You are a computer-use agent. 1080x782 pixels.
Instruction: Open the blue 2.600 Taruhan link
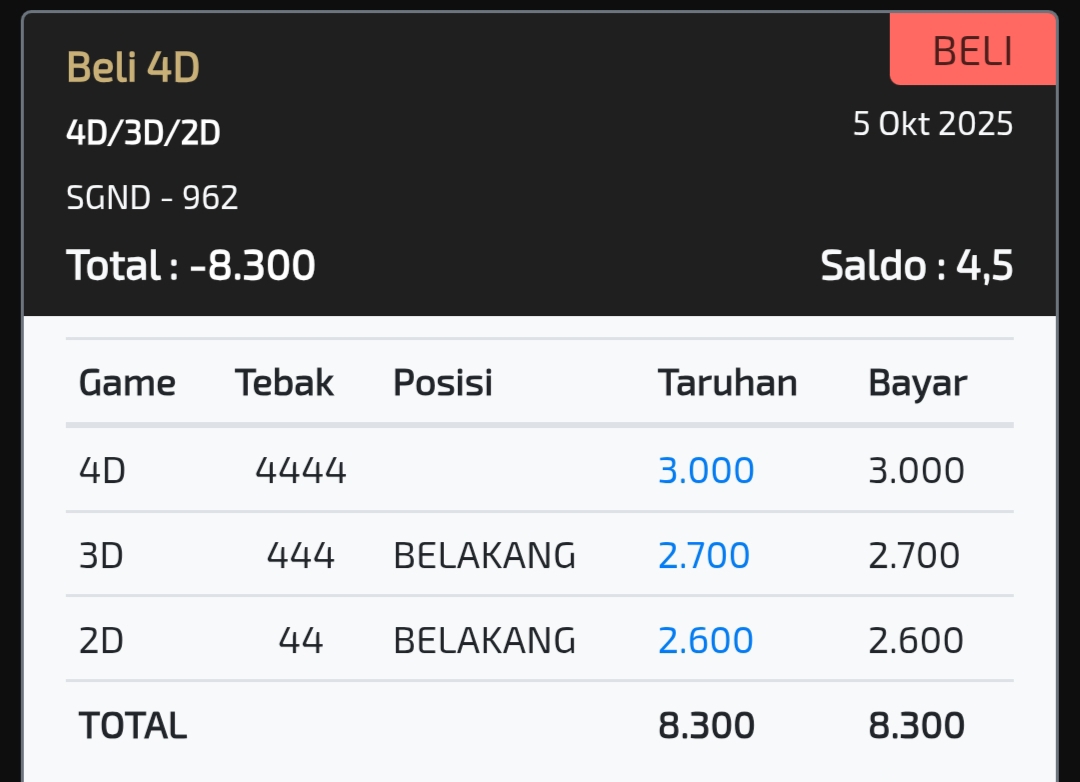point(705,640)
